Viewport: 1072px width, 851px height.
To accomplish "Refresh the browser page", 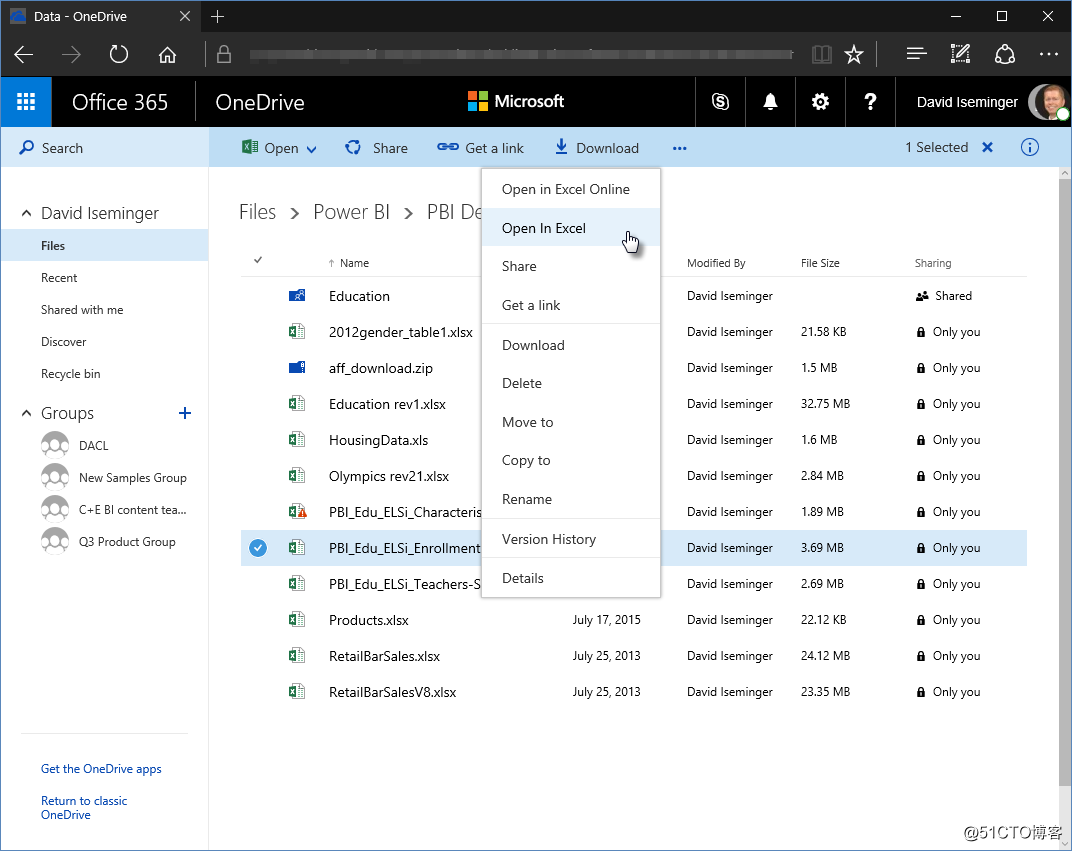I will pos(118,55).
